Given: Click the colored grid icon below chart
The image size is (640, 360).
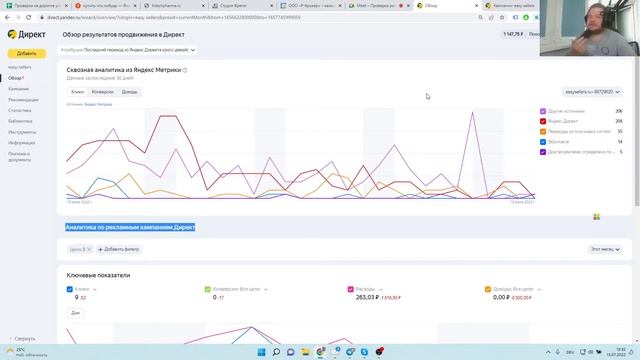Looking at the screenshot, I should 597,217.
